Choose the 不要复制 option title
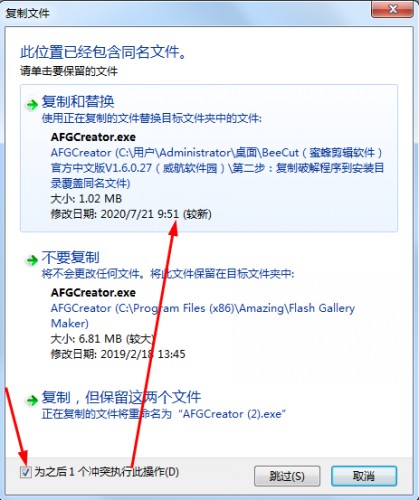The image size is (419, 500). [x=70, y=257]
